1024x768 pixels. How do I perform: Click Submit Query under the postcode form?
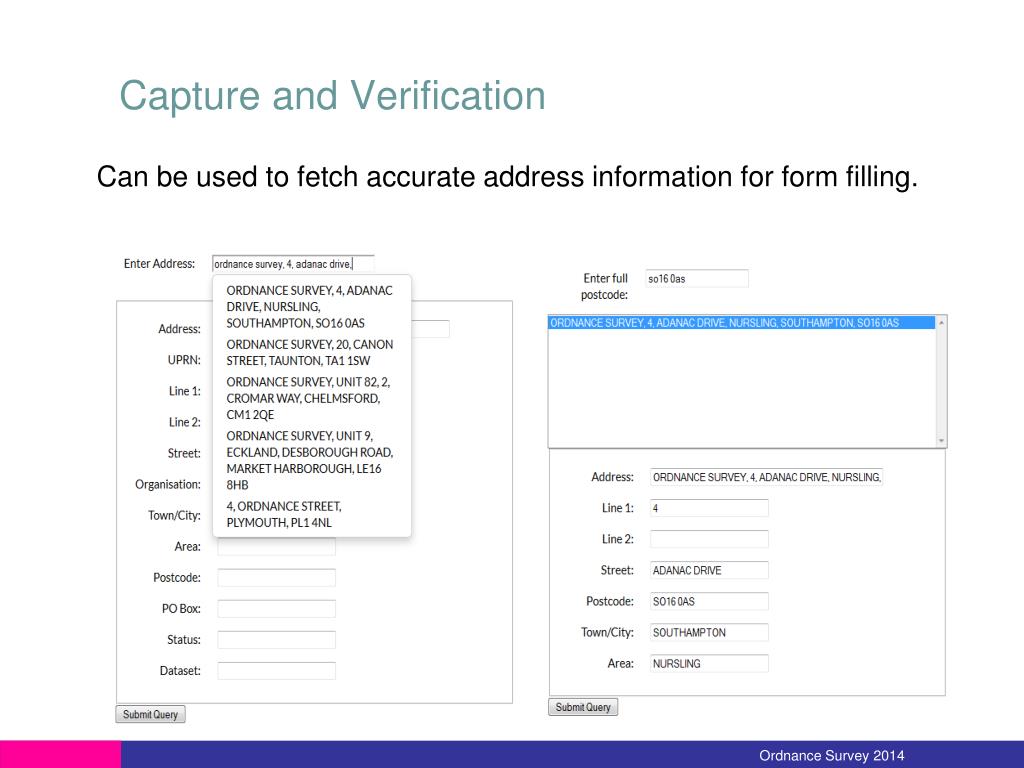tap(583, 707)
